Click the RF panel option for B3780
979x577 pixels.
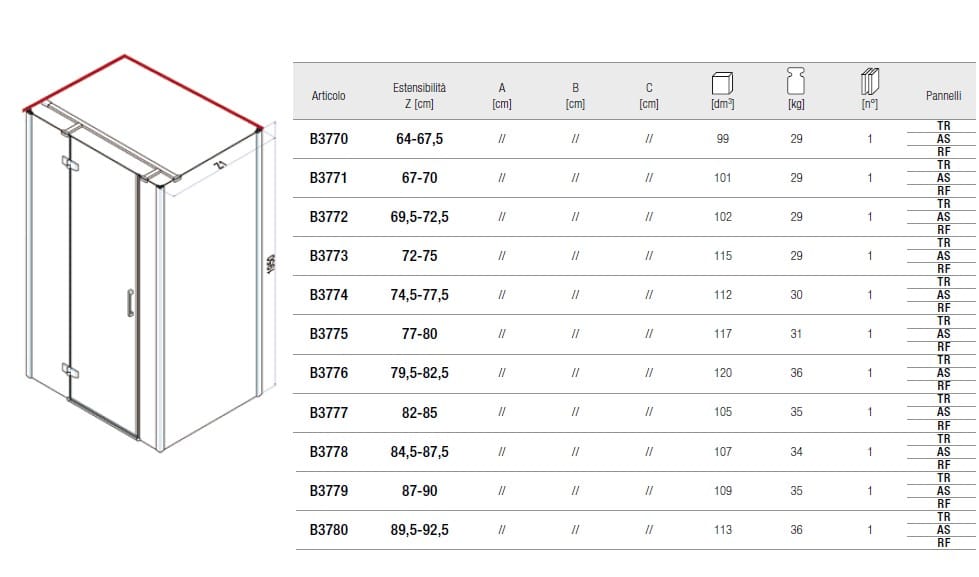pyautogui.click(x=943, y=543)
